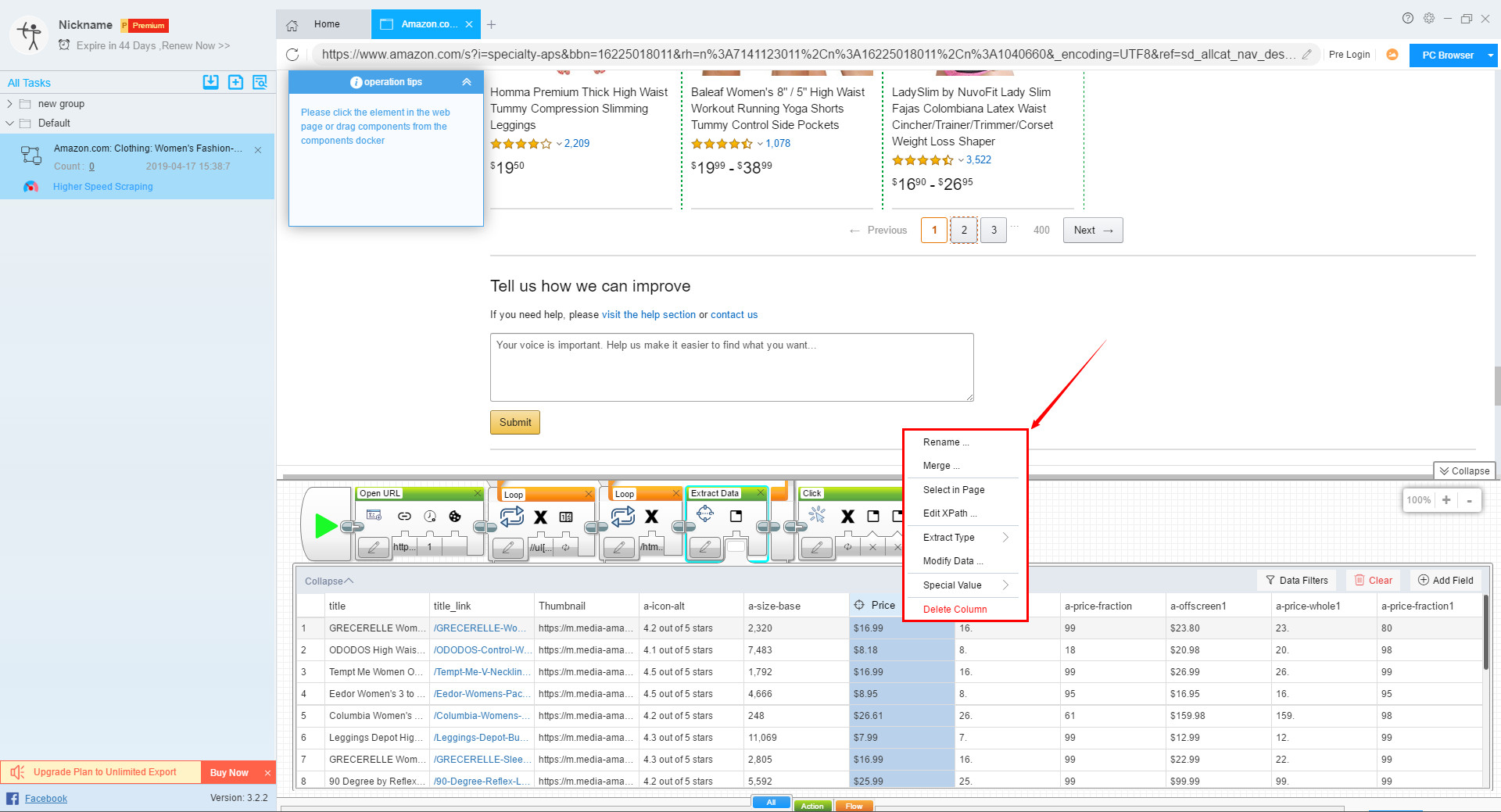Expand the rating dropdown beside 2,209
This screenshot has height=812, width=1501.
(559, 144)
